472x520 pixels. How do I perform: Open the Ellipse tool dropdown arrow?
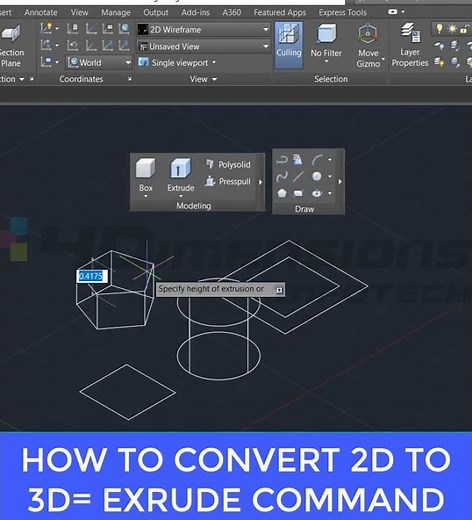[330, 193]
